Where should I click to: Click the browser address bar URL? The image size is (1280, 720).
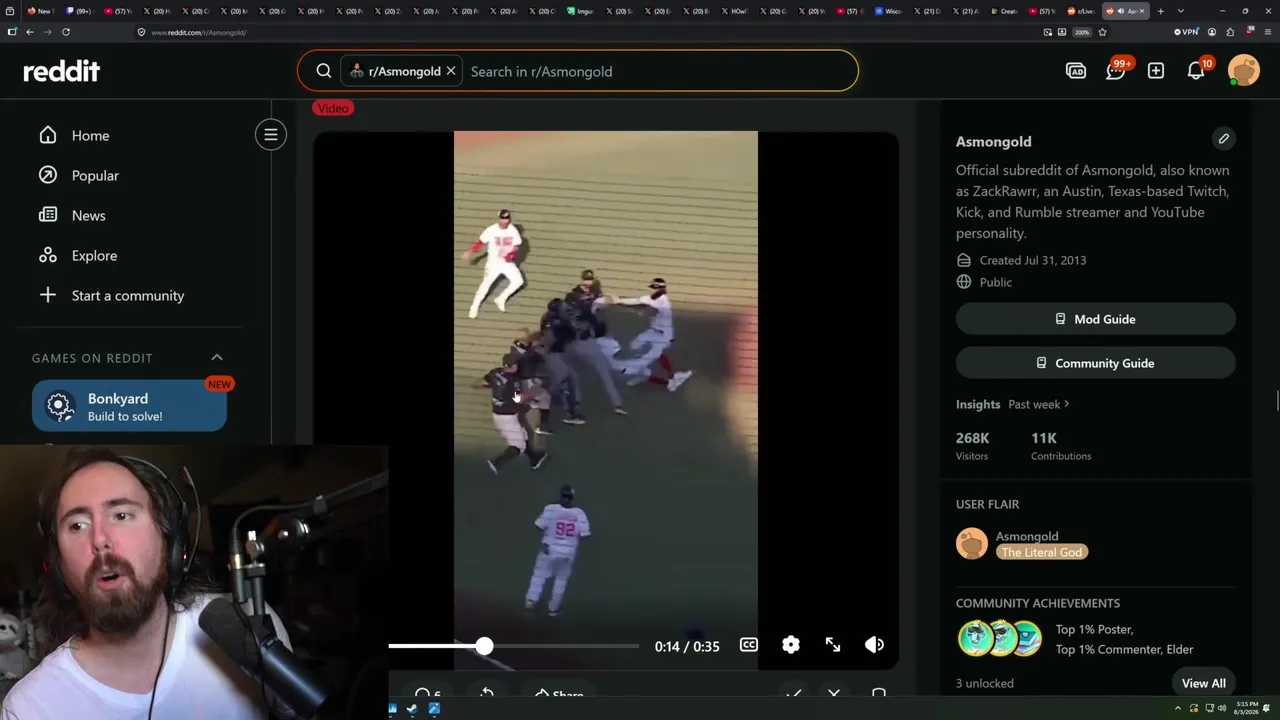199,32
